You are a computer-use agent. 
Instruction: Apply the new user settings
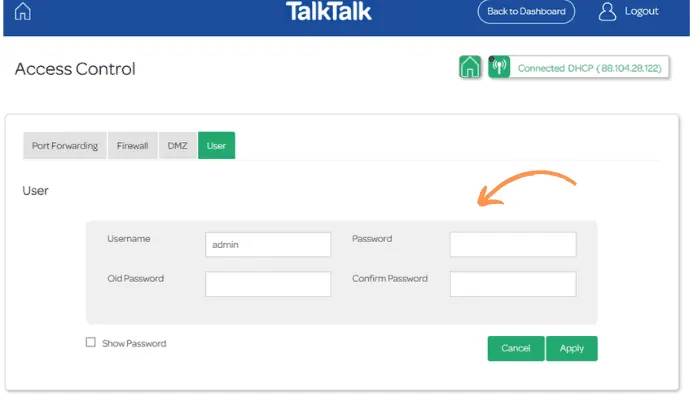pyautogui.click(x=571, y=348)
